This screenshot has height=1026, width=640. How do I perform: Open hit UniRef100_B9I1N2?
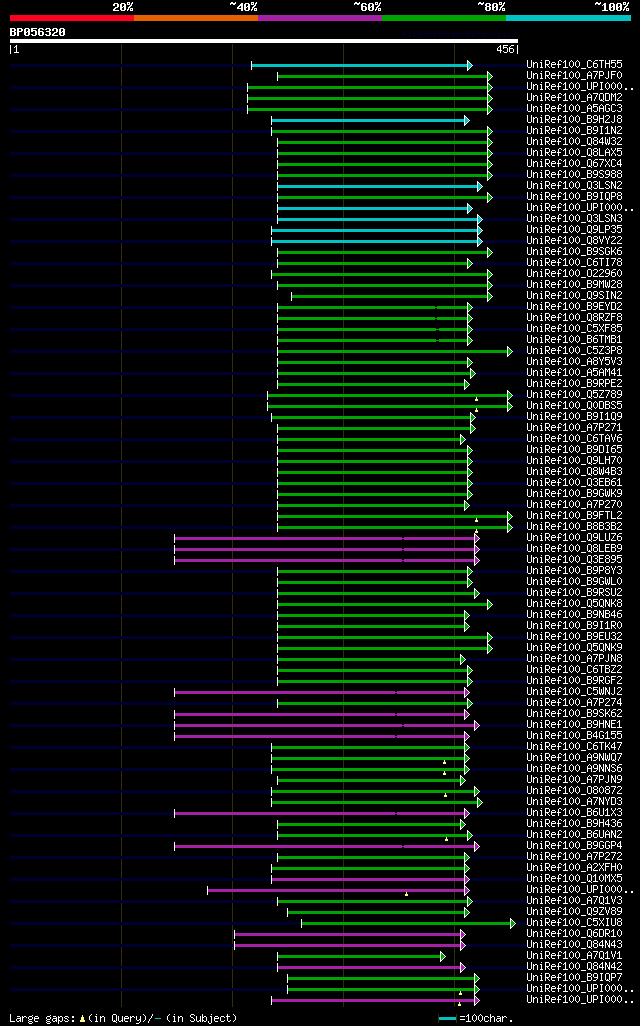click(x=575, y=130)
